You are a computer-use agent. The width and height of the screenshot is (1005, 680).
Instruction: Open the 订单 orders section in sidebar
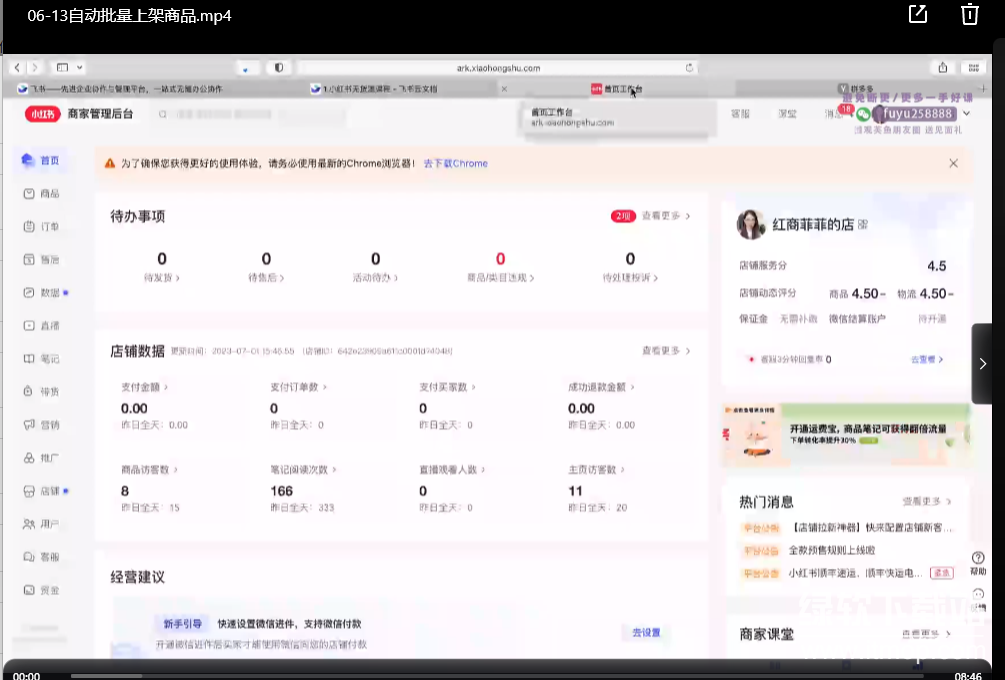pos(40,226)
